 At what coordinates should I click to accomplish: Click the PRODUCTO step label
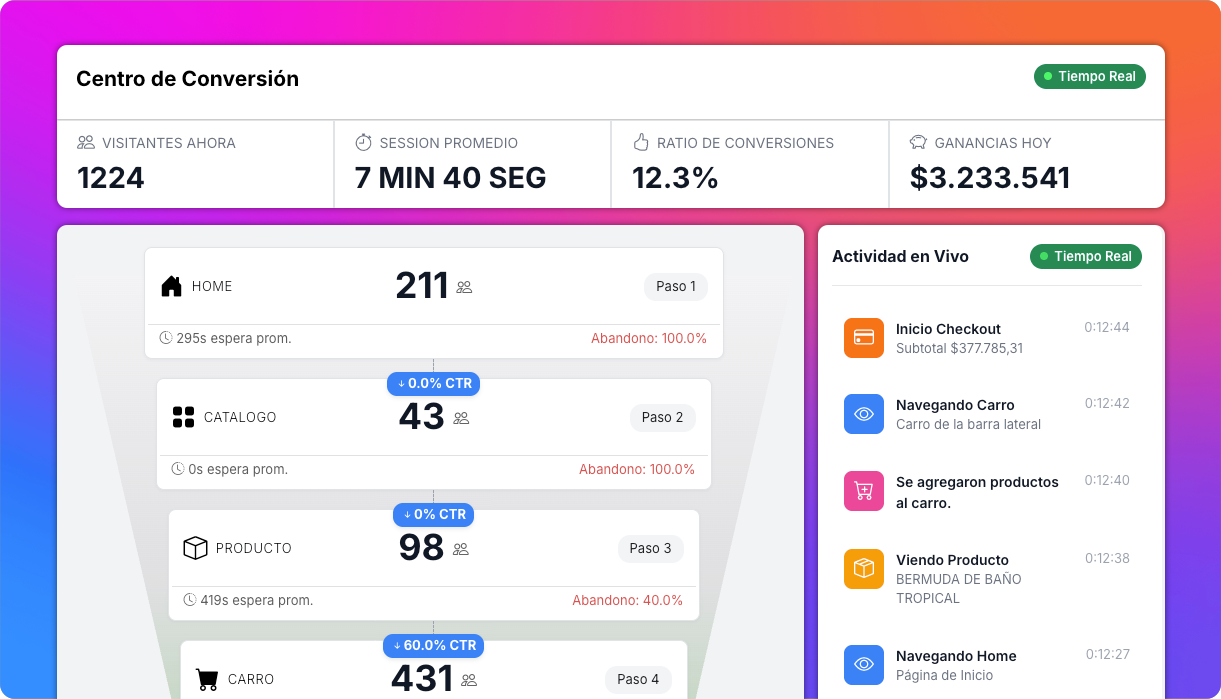tap(254, 549)
